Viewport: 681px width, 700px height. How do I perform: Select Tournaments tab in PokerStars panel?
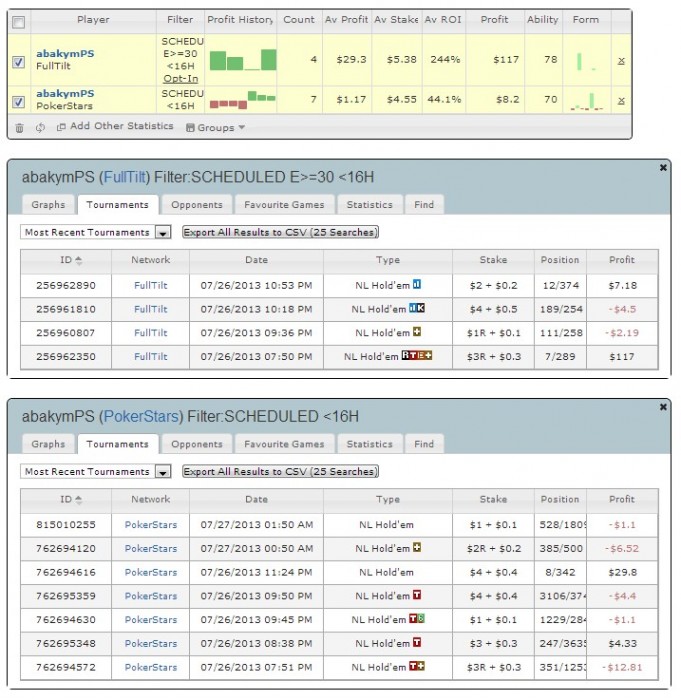click(117, 444)
